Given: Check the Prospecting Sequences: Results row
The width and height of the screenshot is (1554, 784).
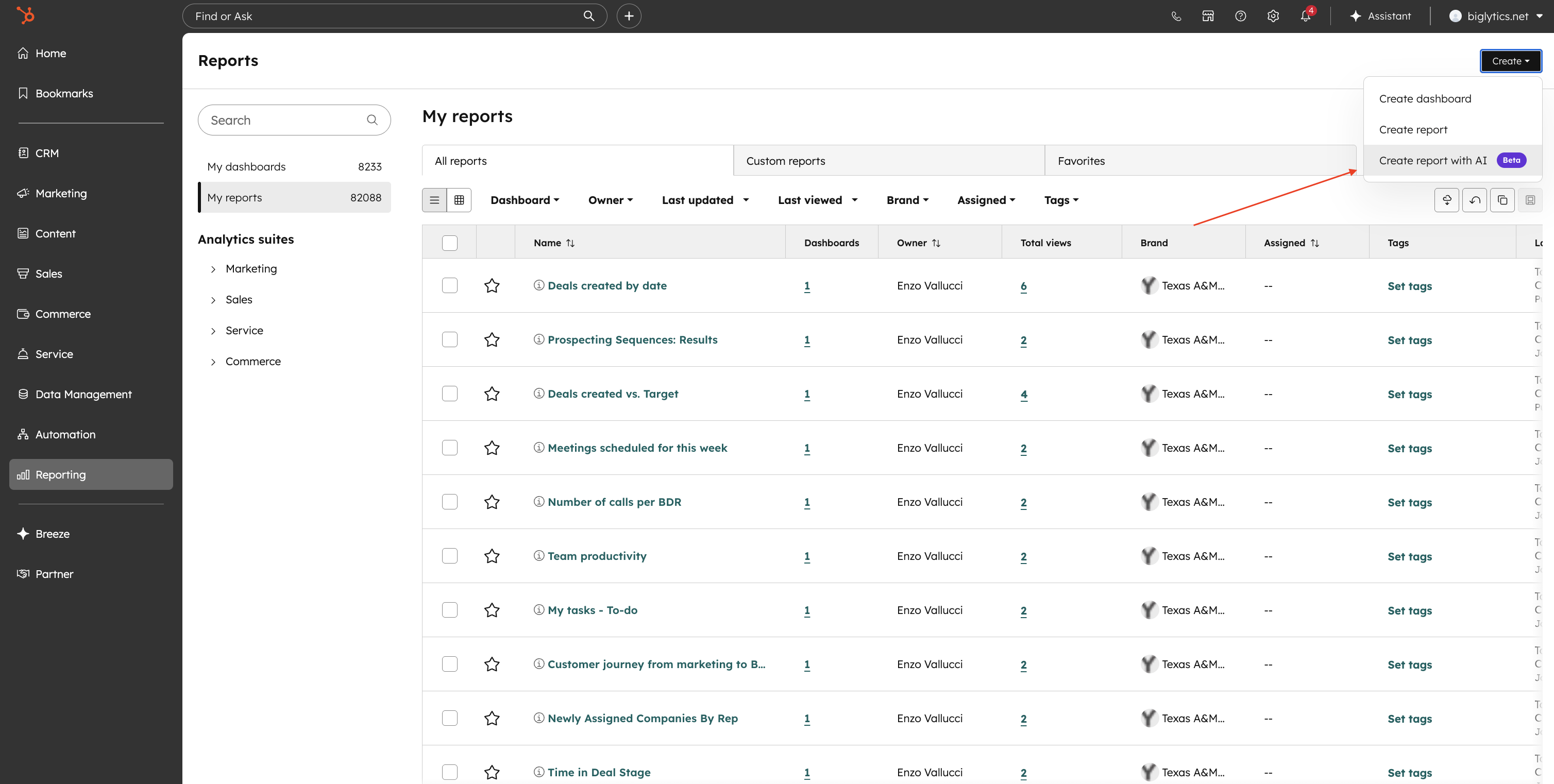Looking at the screenshot, I should point(449,339).
